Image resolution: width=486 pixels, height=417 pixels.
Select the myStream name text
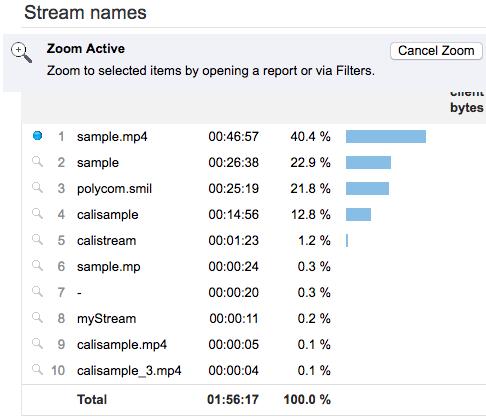point(106,319)
